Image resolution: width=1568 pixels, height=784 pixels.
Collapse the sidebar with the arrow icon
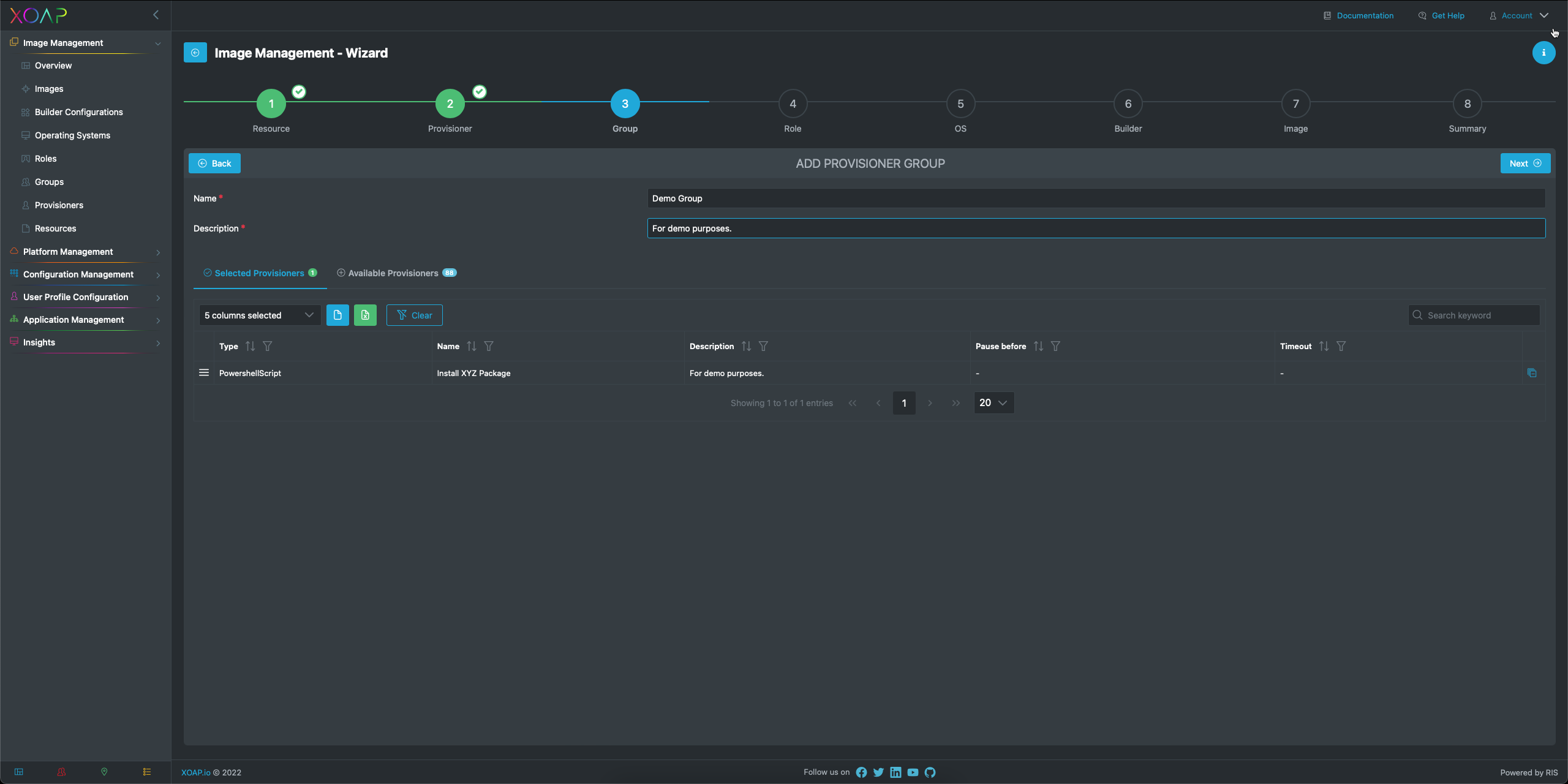click(156, 15)
